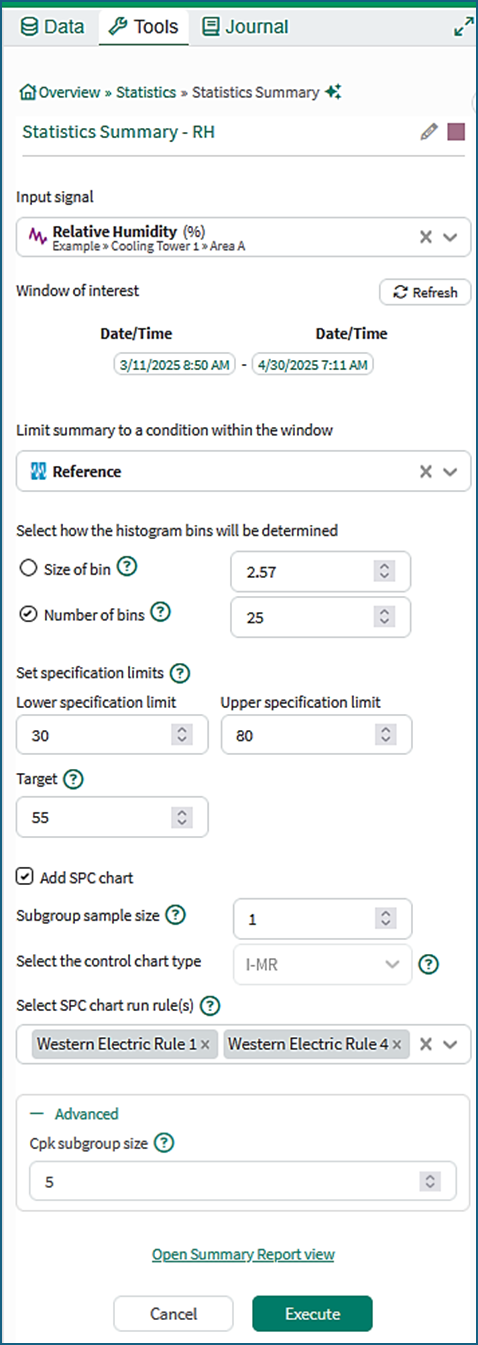Remove the Western Electric Rule 1 tag
Image resolution: width=478 pixels, height=1345 pixels.
pyautogui.click(x=205, y=1044)
